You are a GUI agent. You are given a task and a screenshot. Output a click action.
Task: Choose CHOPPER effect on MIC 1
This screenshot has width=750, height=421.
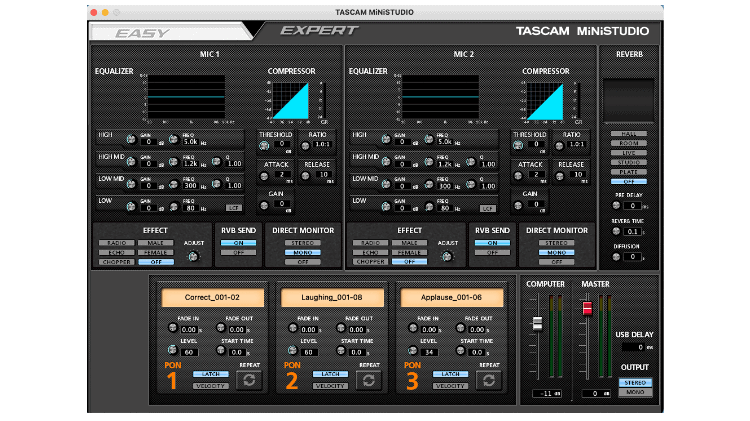pos(117,262)
